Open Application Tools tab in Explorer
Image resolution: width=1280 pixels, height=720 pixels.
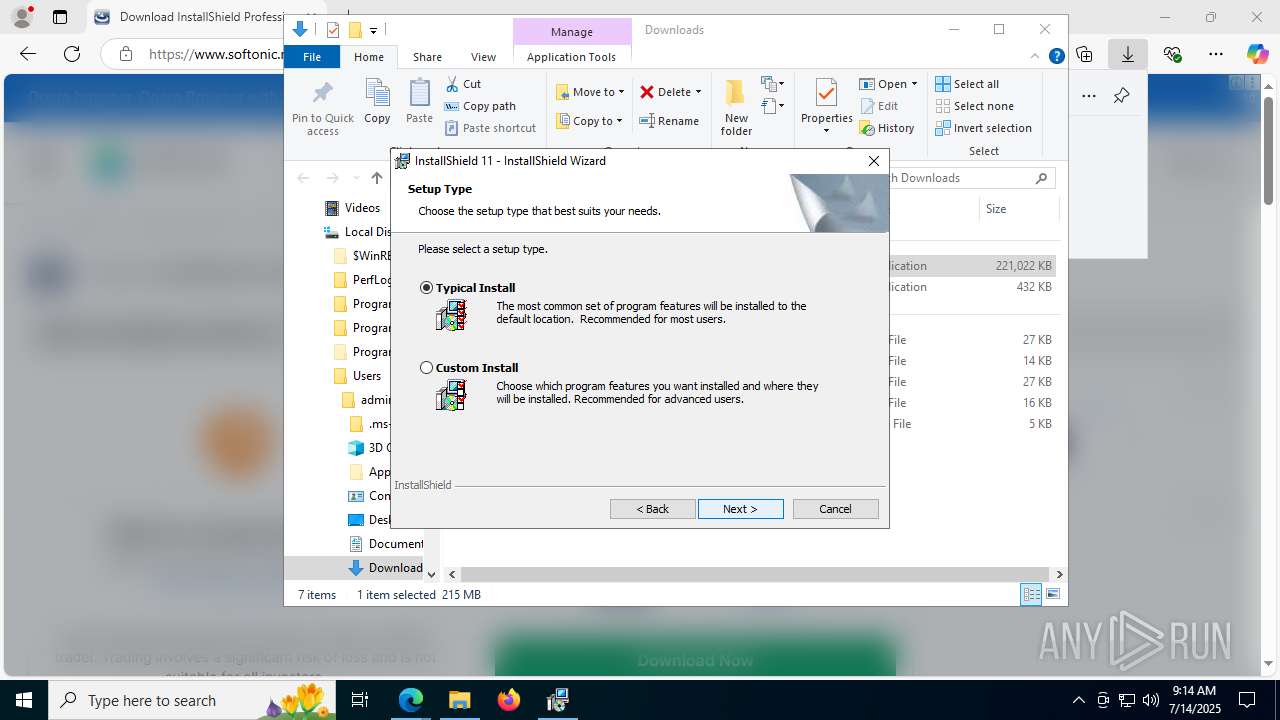tap(571, 57)
